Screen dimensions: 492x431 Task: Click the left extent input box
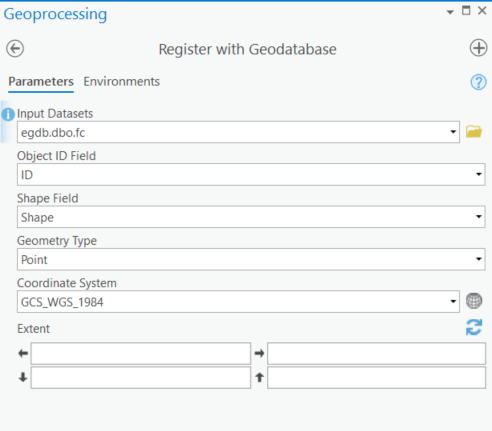(x=141, y=353)
